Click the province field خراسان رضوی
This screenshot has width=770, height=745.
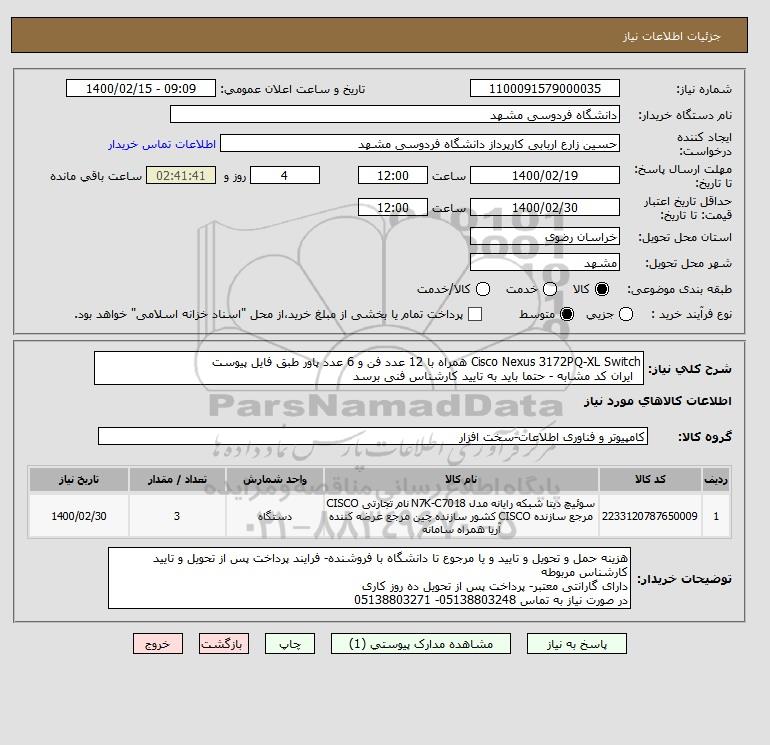coord(545,237)
